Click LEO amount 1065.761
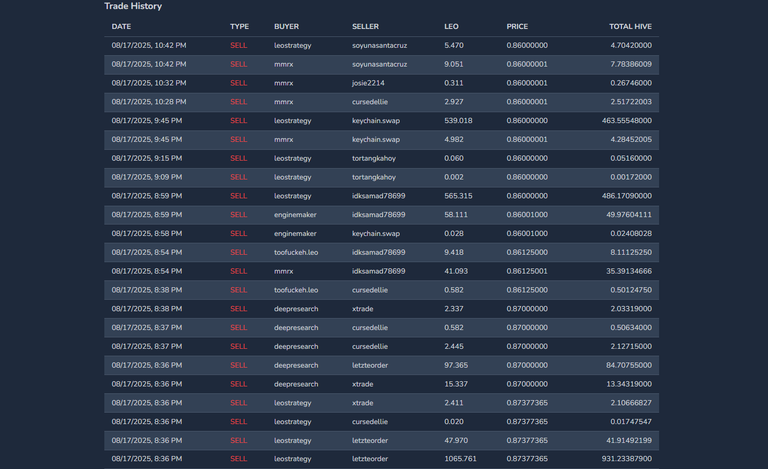Image resolution: width=768 pixels, height=469 pixels. click(x=460, y=459)
